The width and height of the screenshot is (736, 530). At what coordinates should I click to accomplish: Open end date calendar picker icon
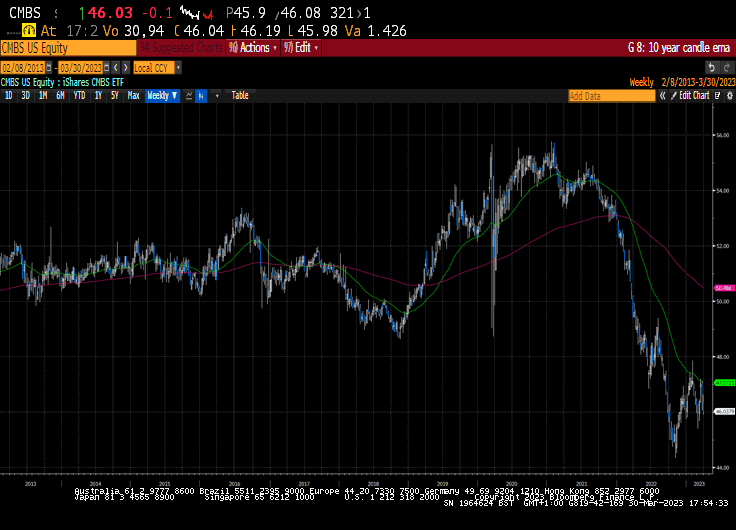[107, 68]
